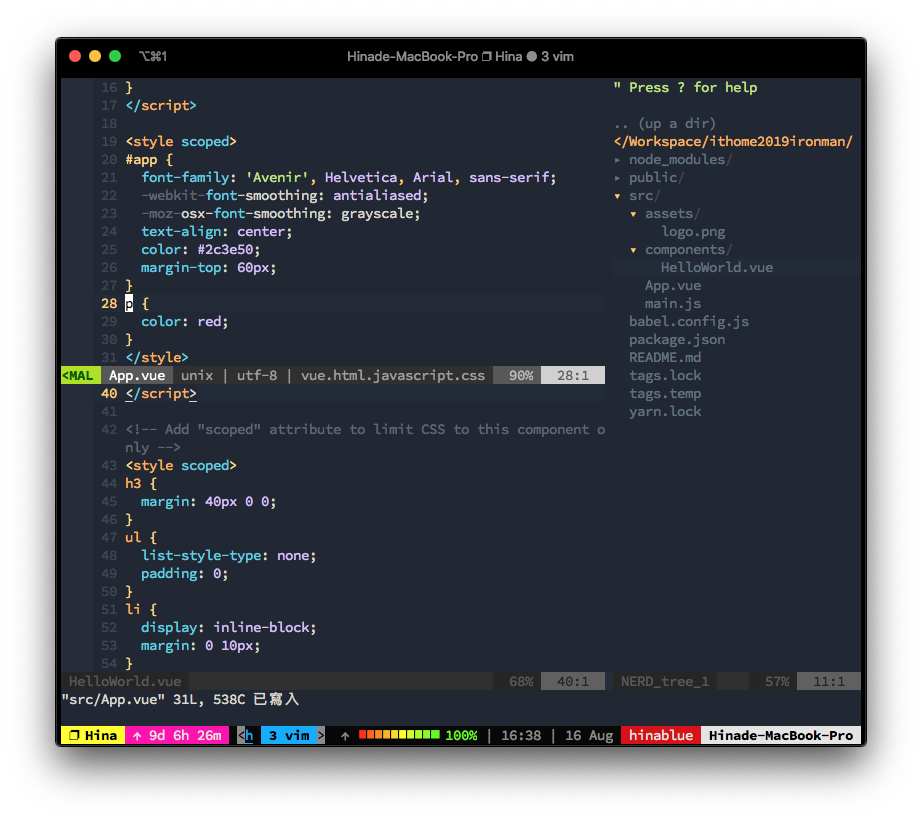Close the terminal with the red button

point(75,56)
